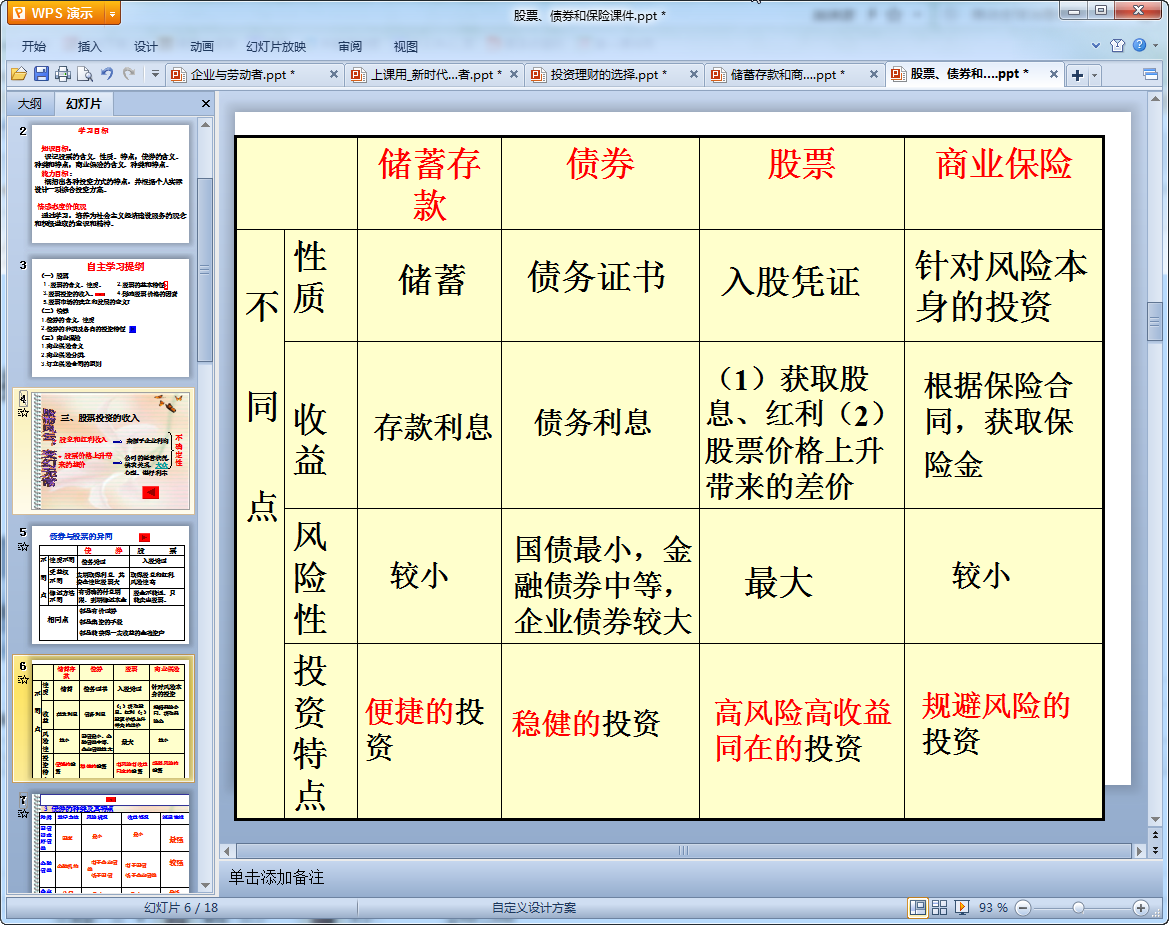Viewport: 1169px width, 925px height.
Task: Click the new document tab plus button
Action: pos(1077,75)
